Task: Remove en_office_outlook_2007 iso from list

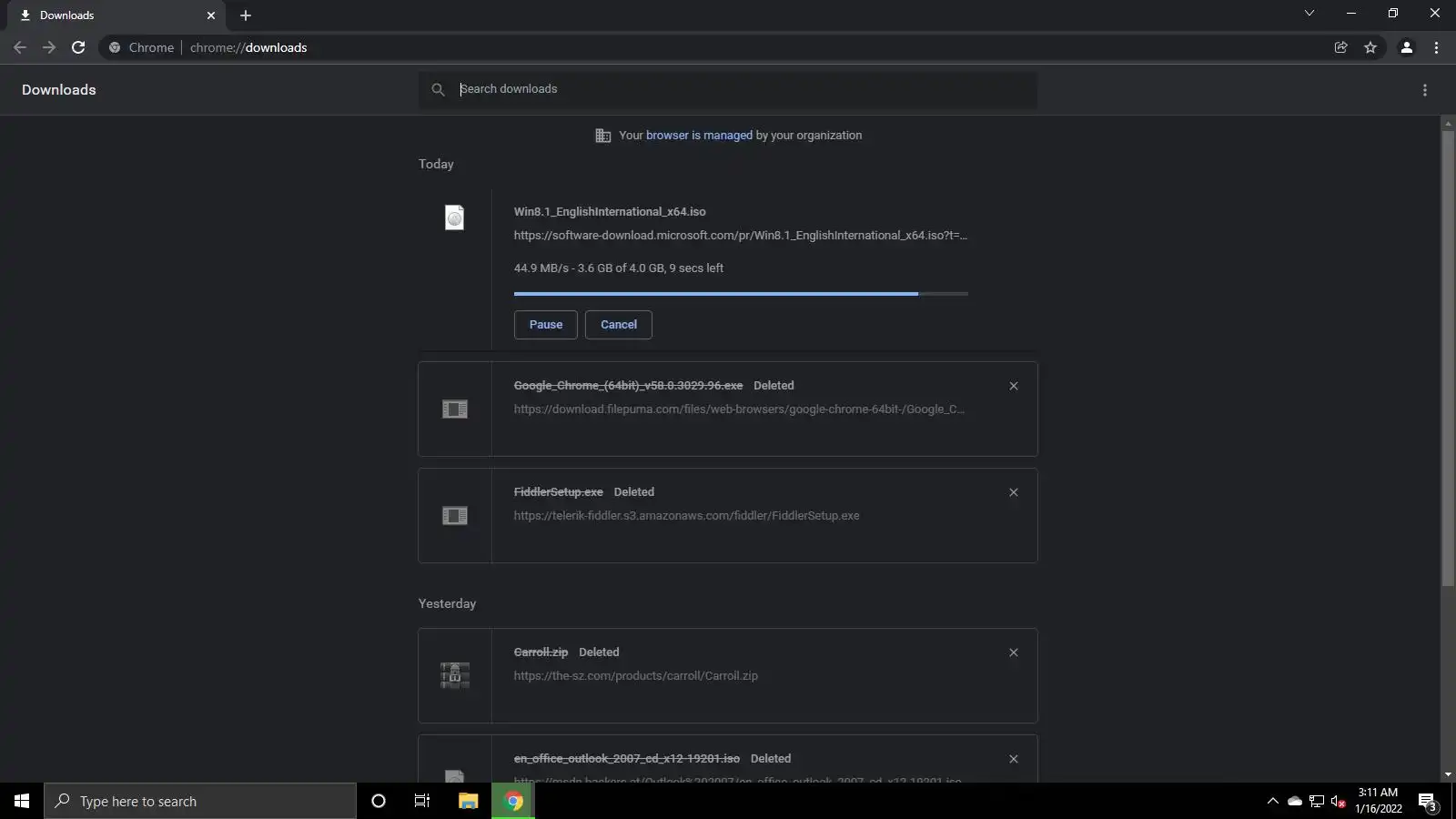Action: [1014, 759]
